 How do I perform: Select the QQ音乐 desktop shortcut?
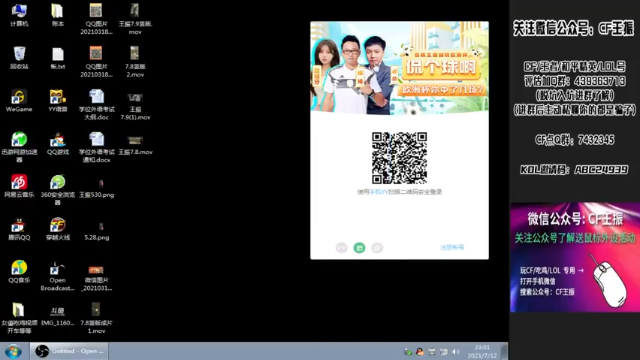(x=19, y=271)
